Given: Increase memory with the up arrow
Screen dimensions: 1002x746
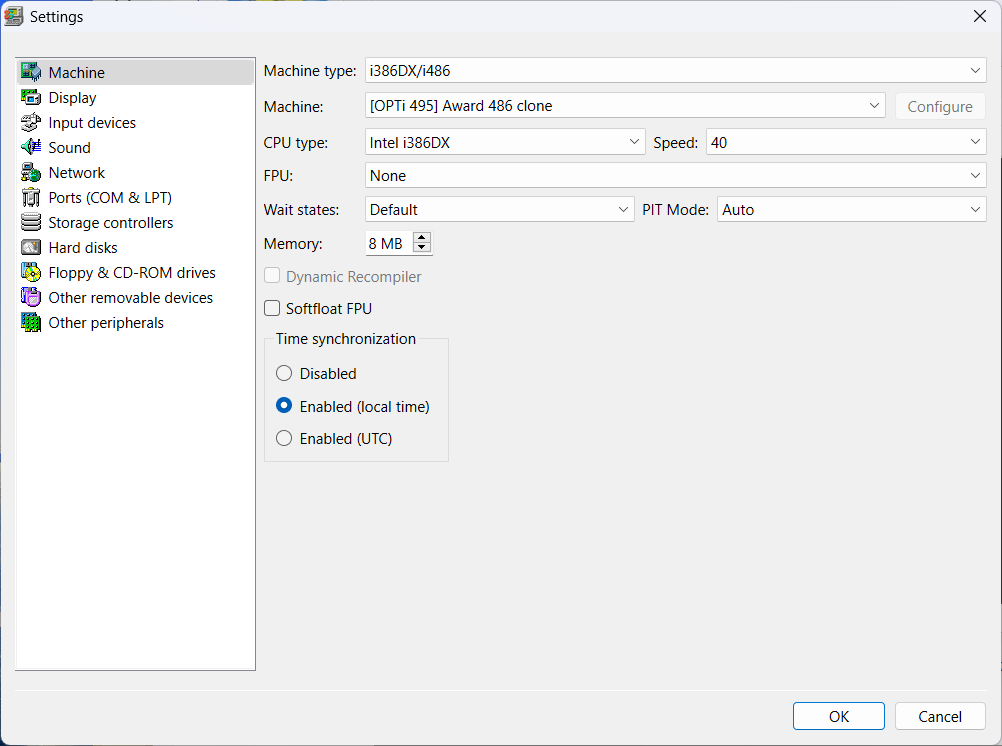Looking at the screenshot, I should pos(422,239).
